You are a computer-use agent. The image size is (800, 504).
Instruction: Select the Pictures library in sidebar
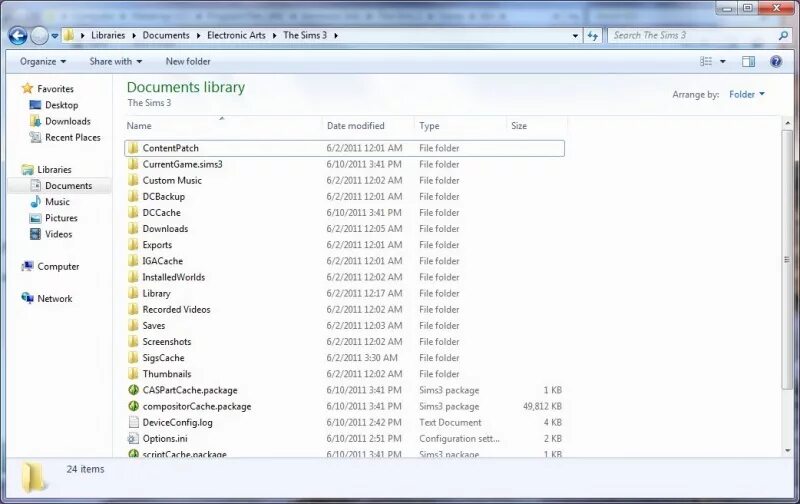click(61, 218)
